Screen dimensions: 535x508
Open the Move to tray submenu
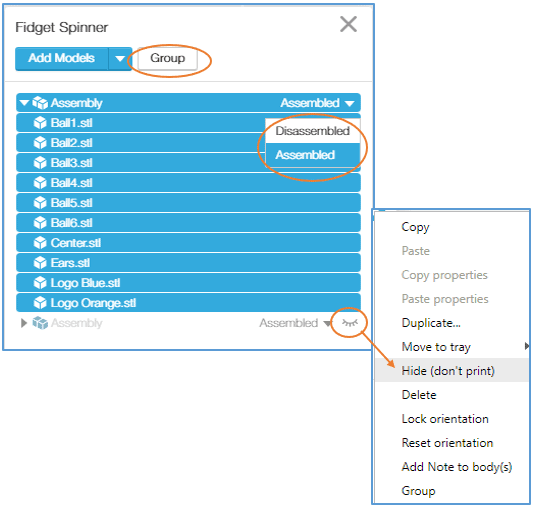pyautogui.click(x=452, y=347)
